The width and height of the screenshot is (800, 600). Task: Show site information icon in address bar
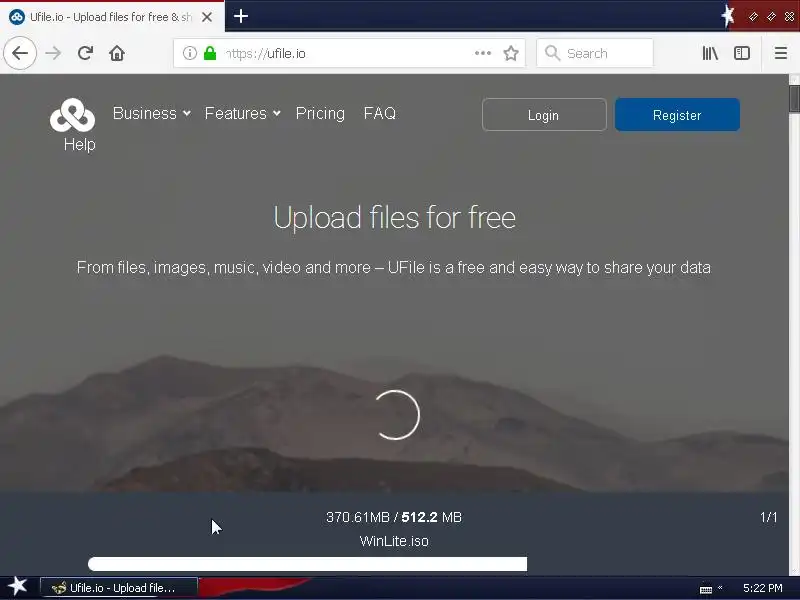190,53
